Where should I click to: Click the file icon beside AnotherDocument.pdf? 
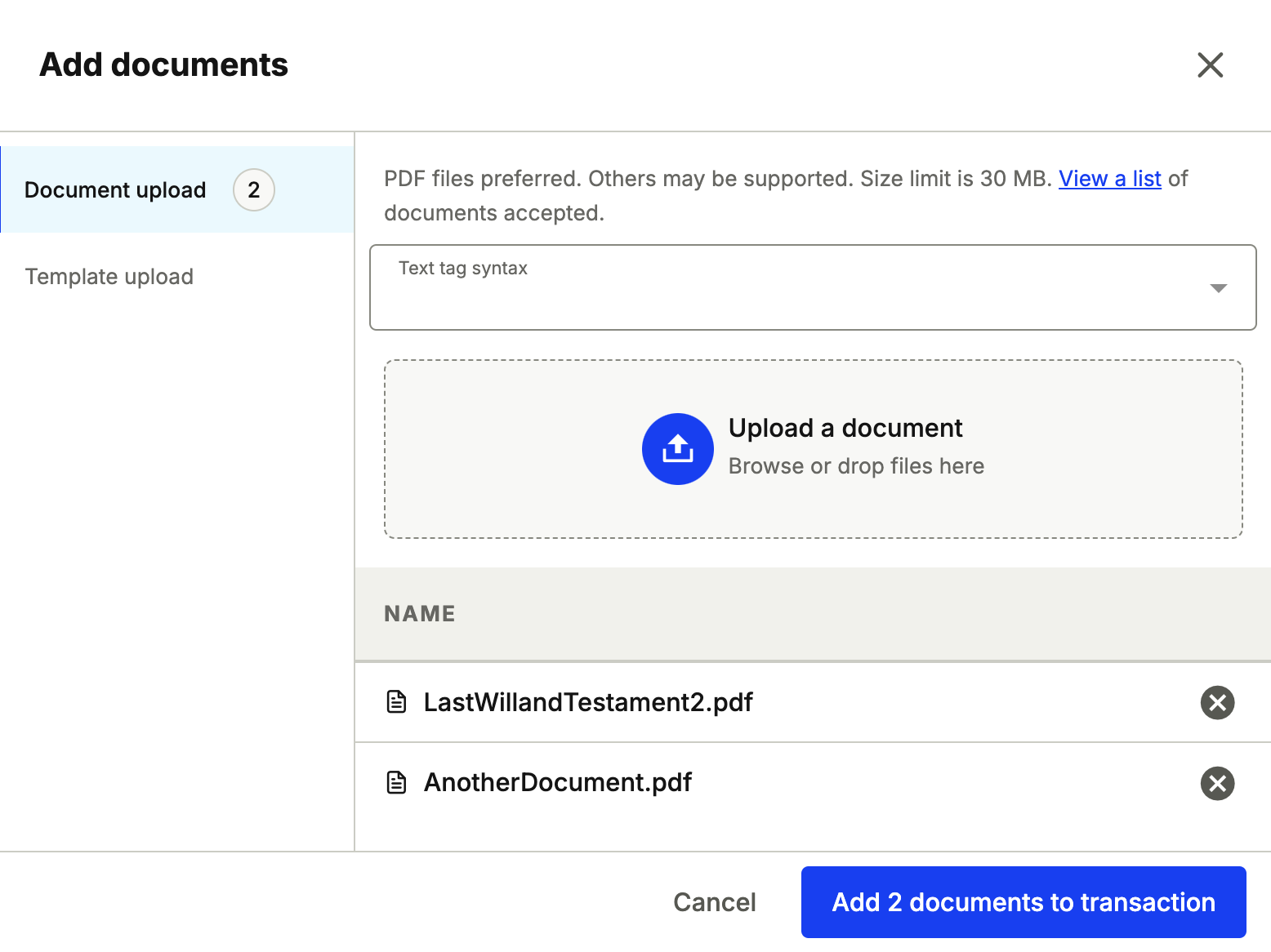(396, 782)
